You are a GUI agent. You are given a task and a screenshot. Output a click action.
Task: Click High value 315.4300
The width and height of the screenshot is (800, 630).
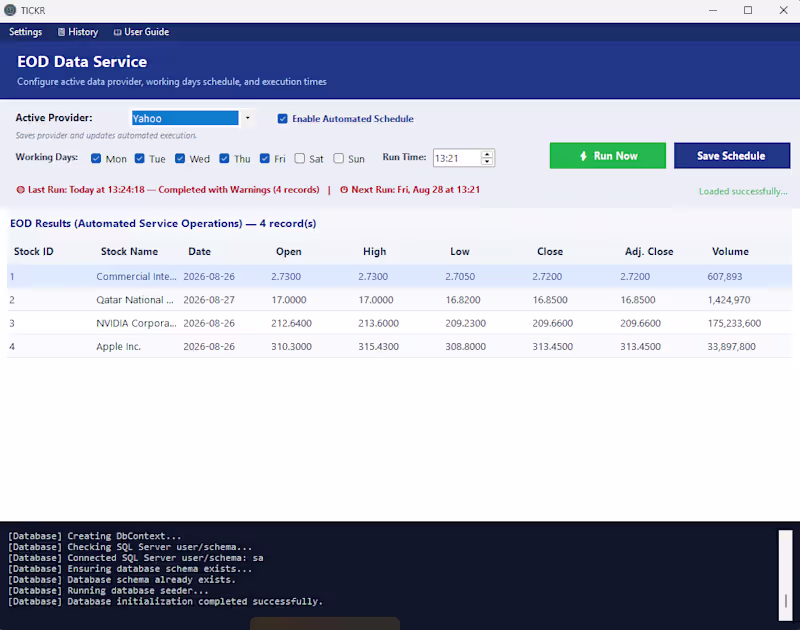[379, 347]
